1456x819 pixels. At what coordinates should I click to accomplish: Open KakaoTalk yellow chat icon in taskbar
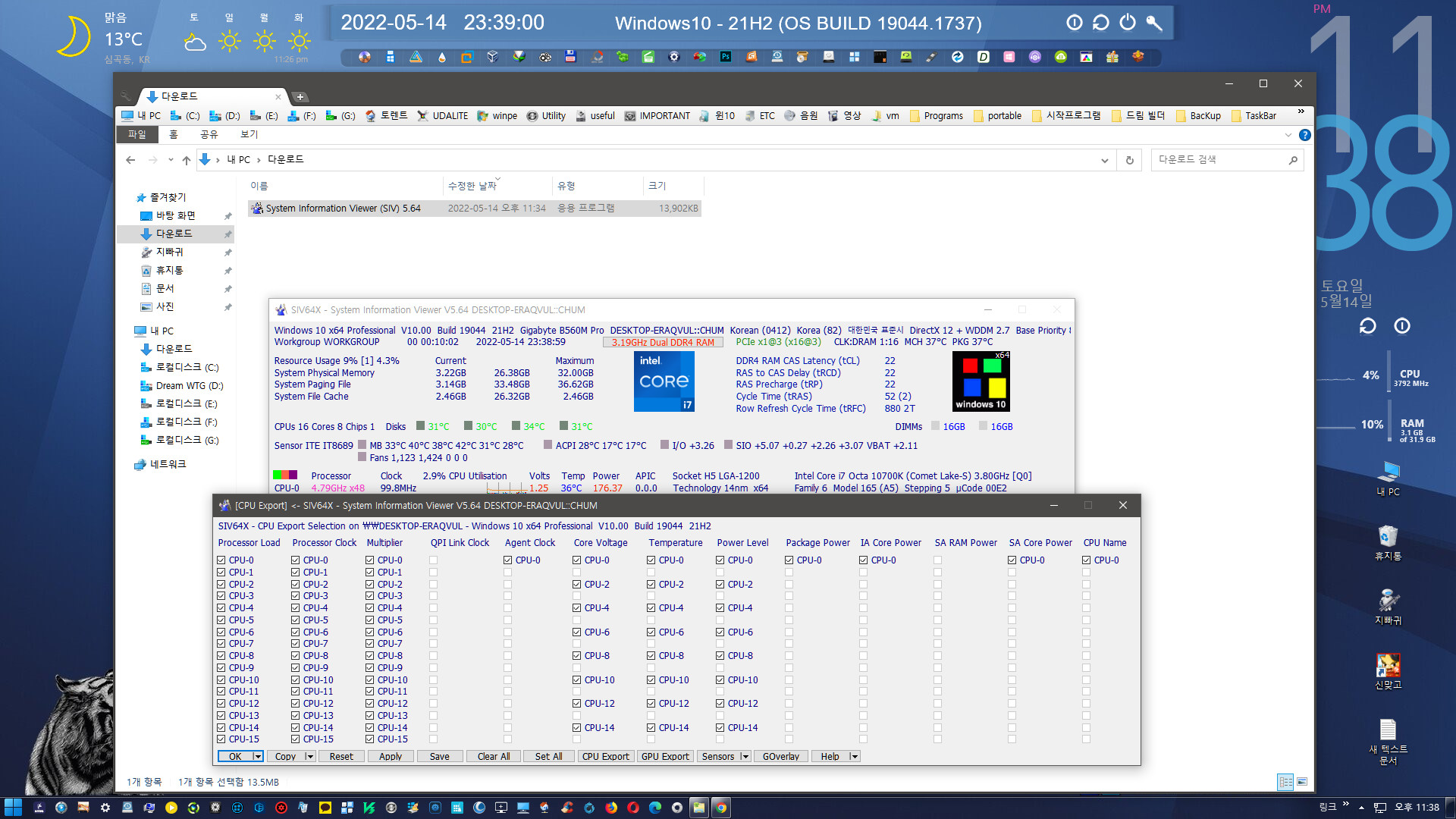325,808
